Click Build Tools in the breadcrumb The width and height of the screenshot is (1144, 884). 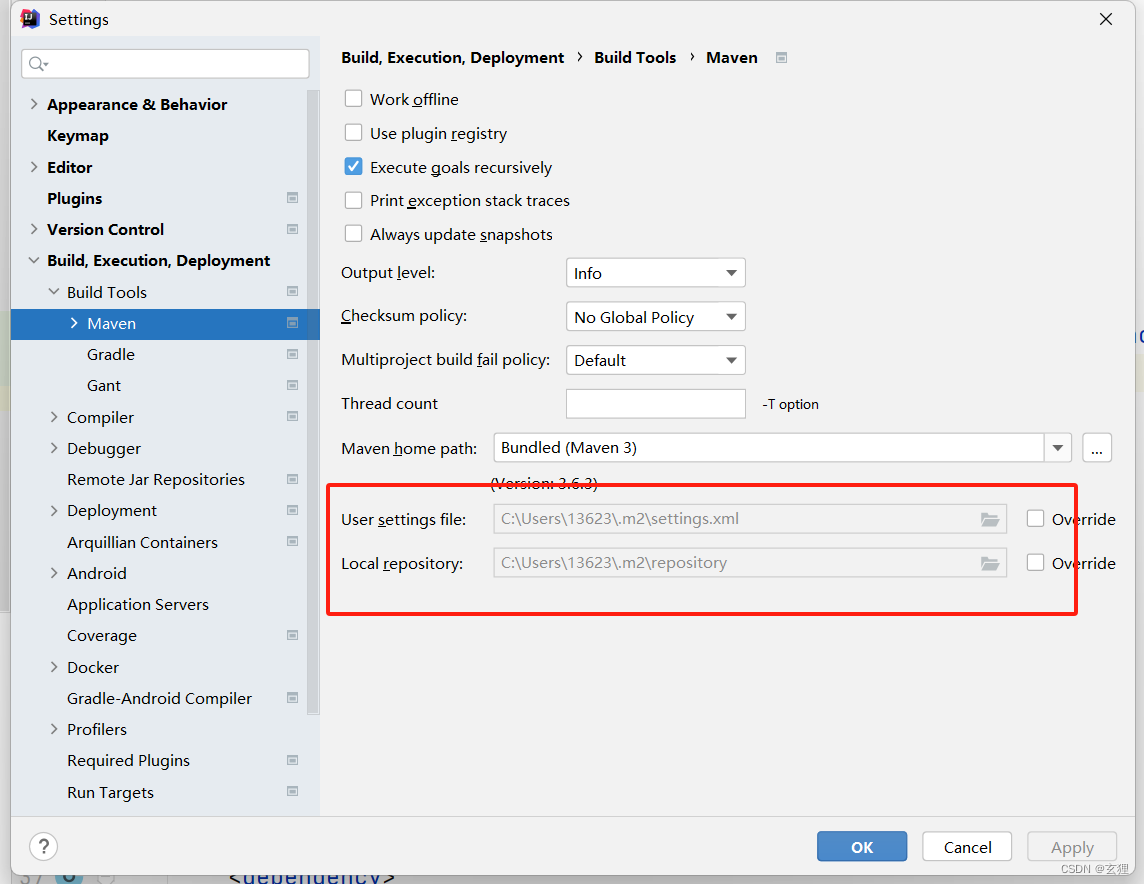[x=635, y=58]
